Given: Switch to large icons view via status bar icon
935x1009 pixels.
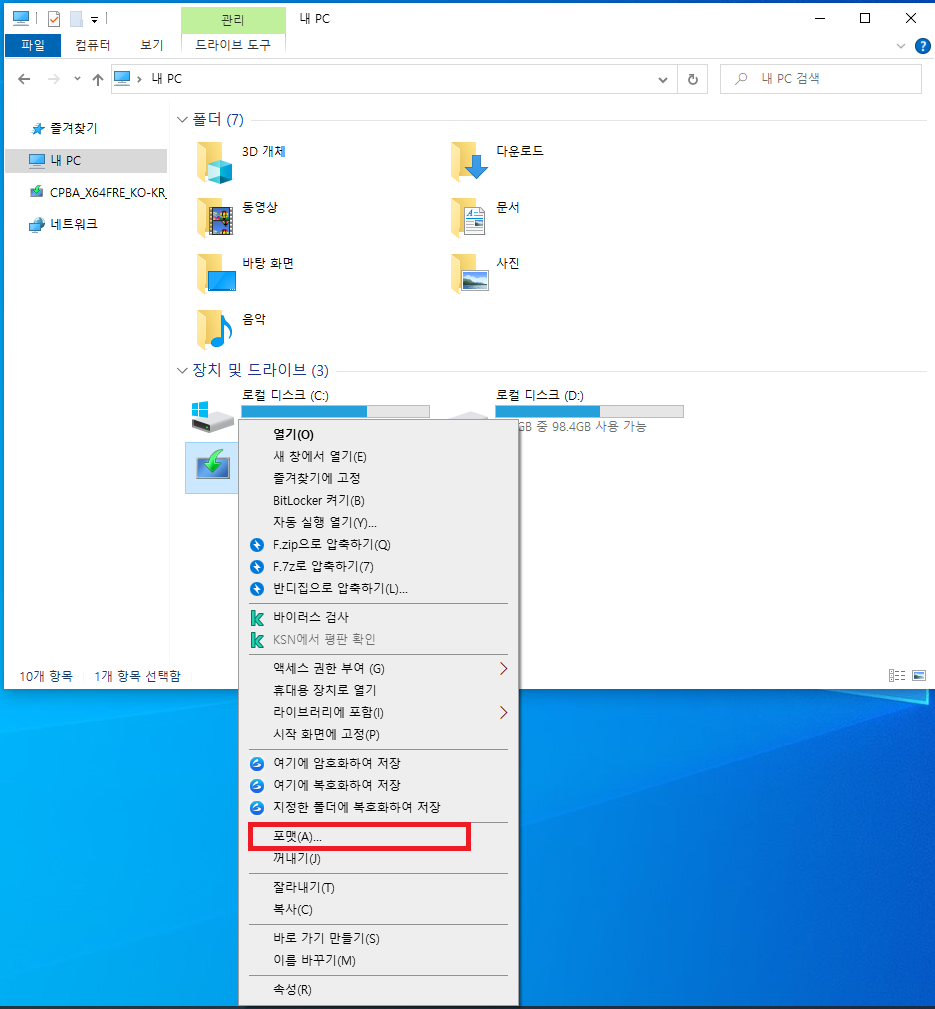Looking at the screenshot, I should point(918,675).
